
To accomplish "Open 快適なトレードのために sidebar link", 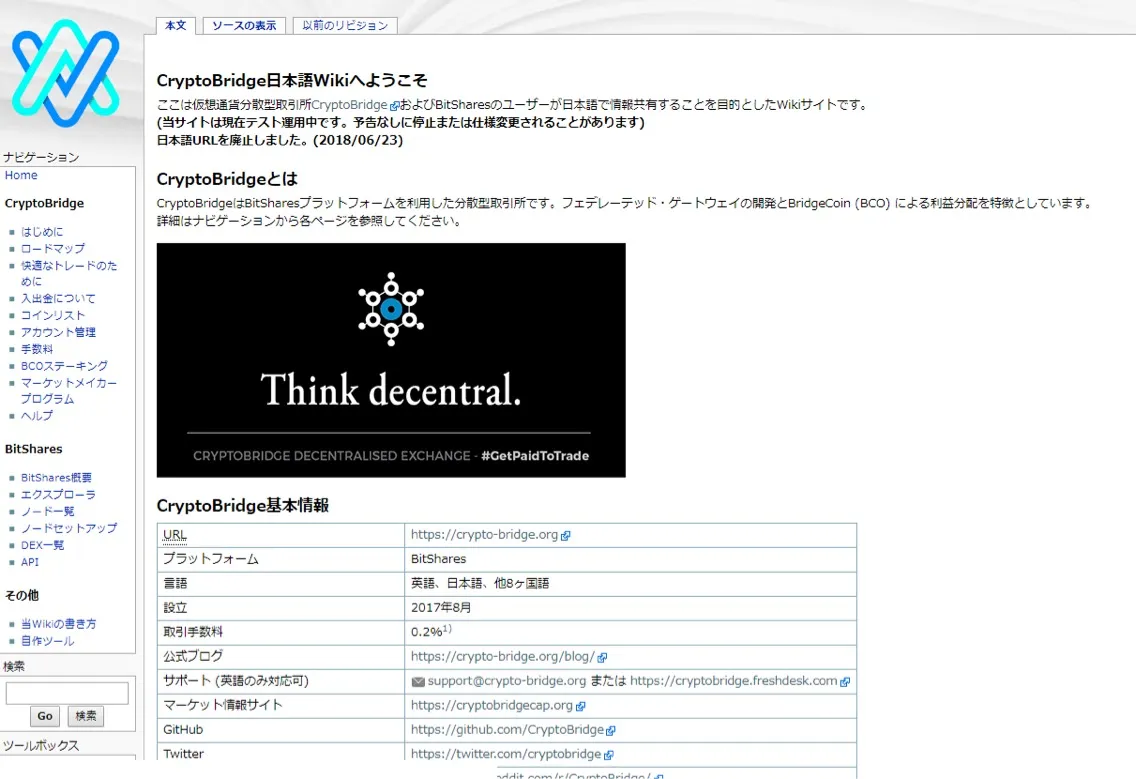I will pos(69,273).
